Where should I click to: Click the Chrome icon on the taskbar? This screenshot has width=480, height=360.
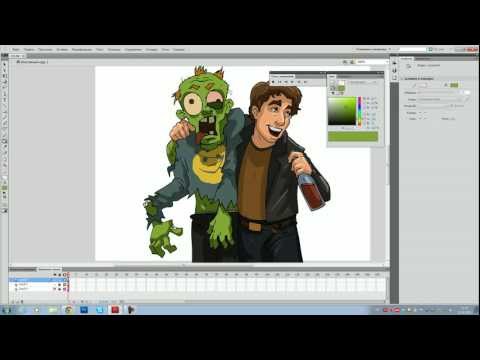[x=69, y=310]
